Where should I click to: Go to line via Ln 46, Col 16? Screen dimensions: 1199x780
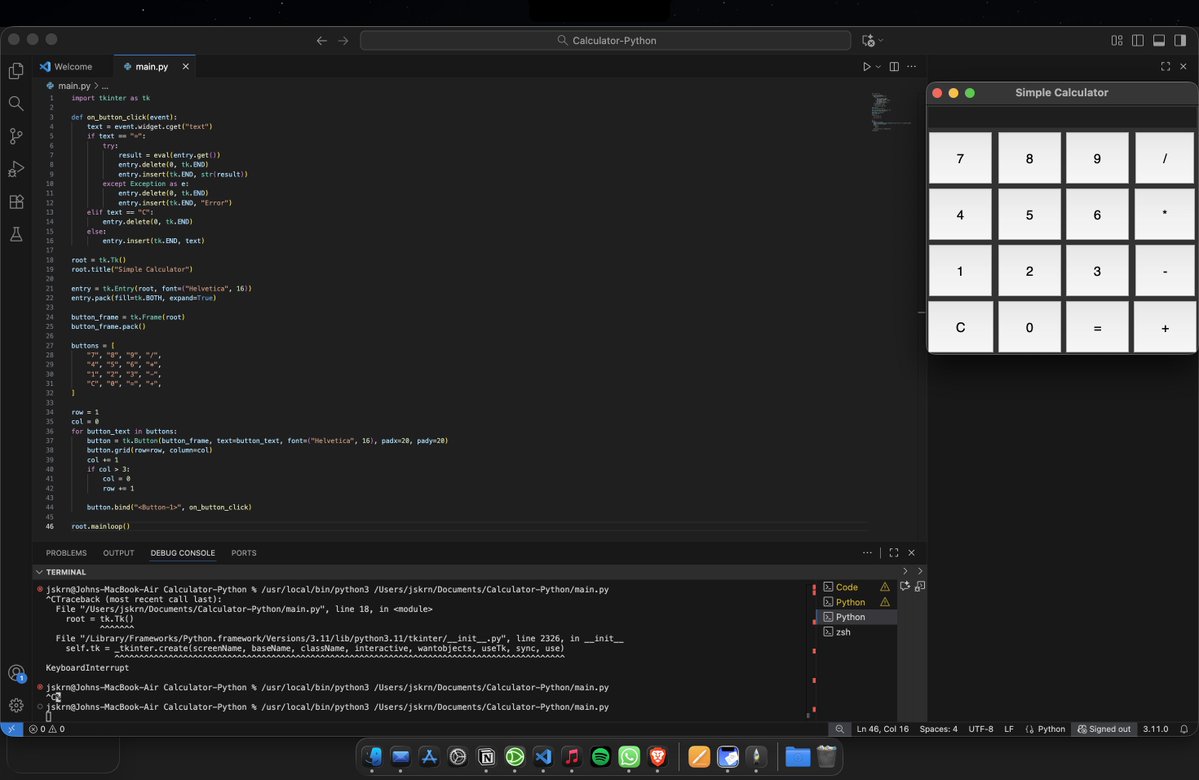point(882,729)
